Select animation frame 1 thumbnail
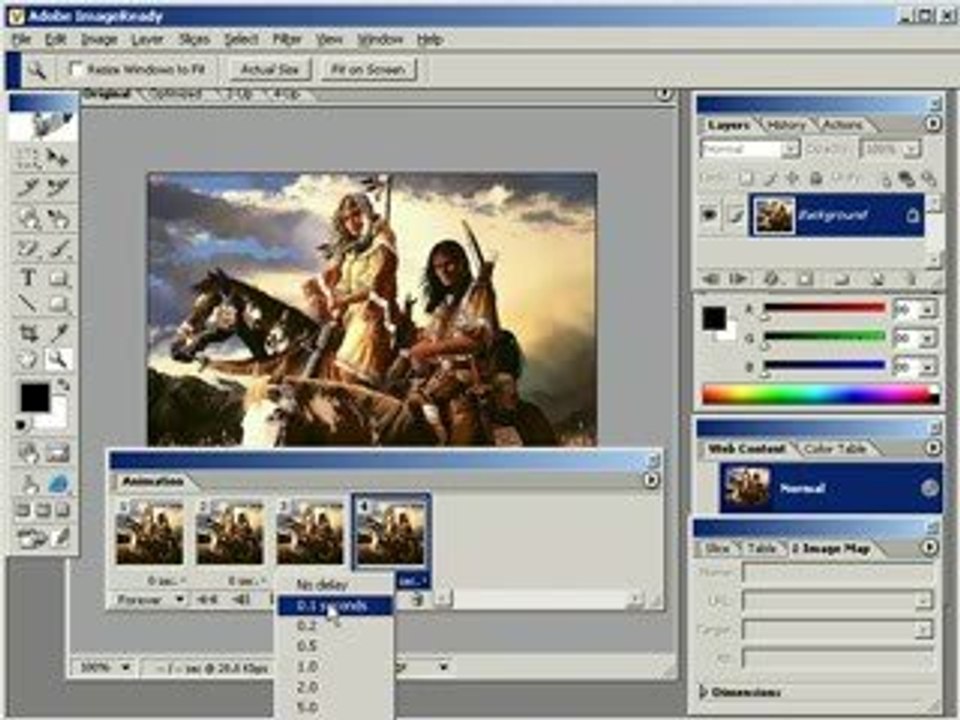Screen dimensions: 960x720 point(150,531)
